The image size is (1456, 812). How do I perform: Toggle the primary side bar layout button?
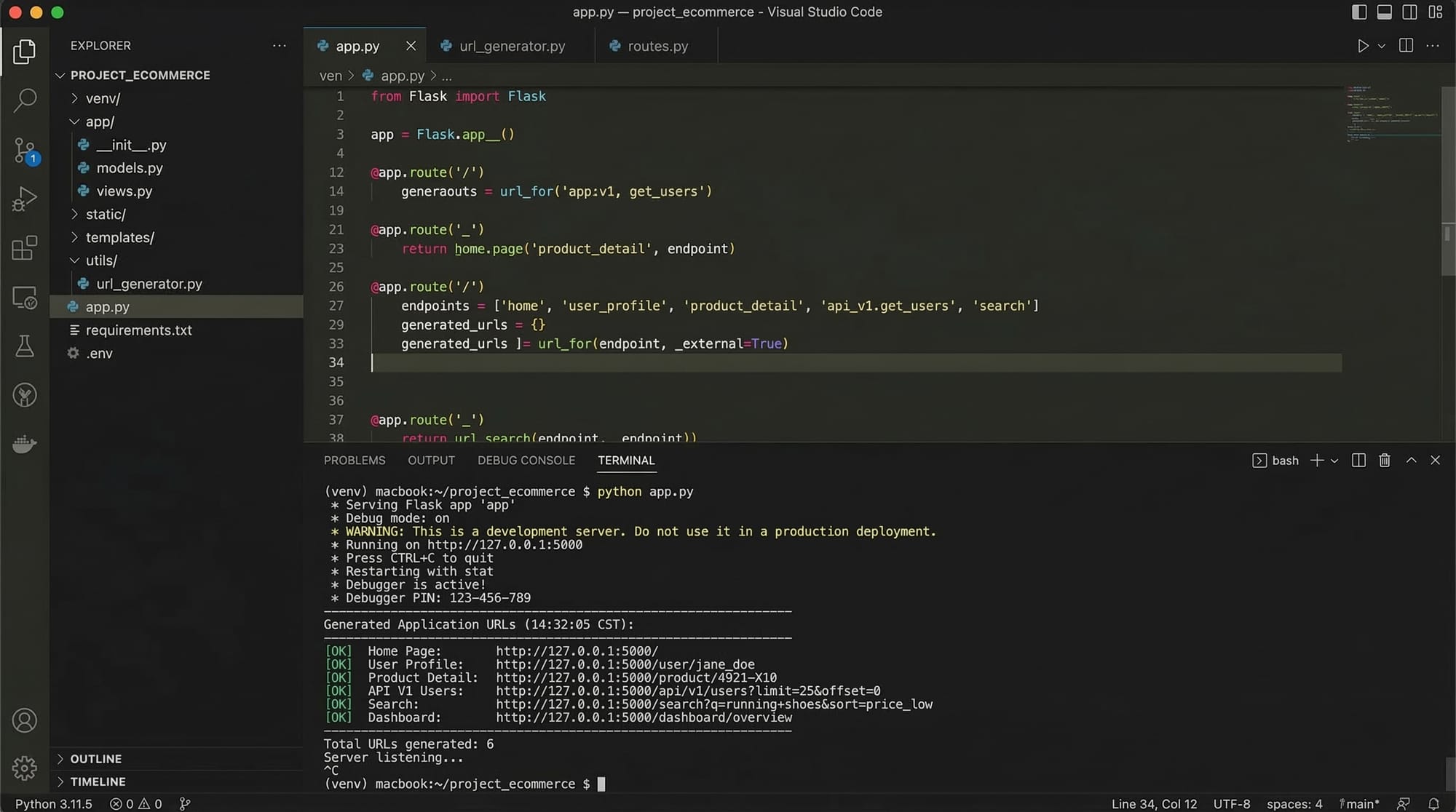1358,12
